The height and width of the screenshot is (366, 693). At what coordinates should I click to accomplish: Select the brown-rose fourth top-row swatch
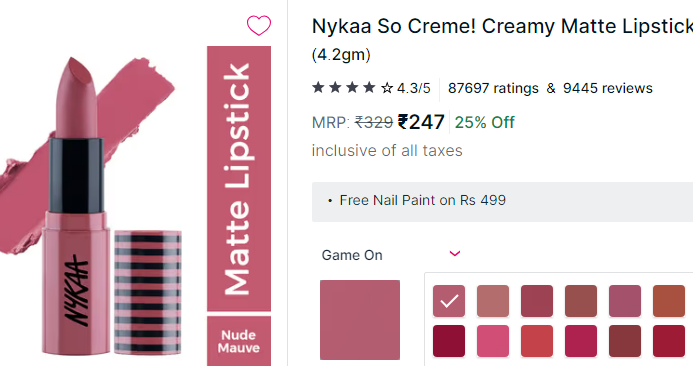click(x=581, y=301)
